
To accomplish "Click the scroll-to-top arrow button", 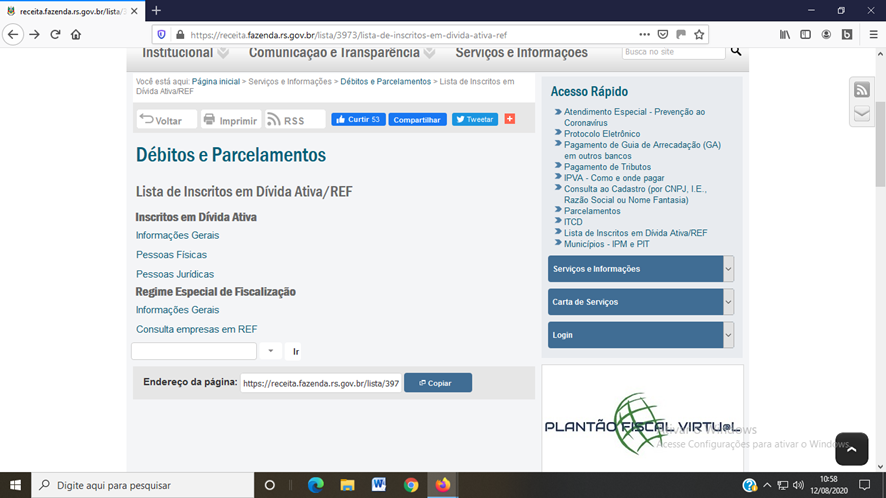I will pyautogui.click(x=851, y=450).
